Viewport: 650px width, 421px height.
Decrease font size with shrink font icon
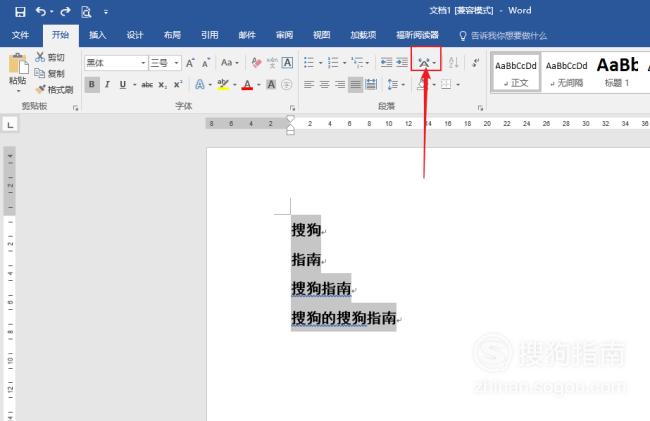[x=206, y=63]
